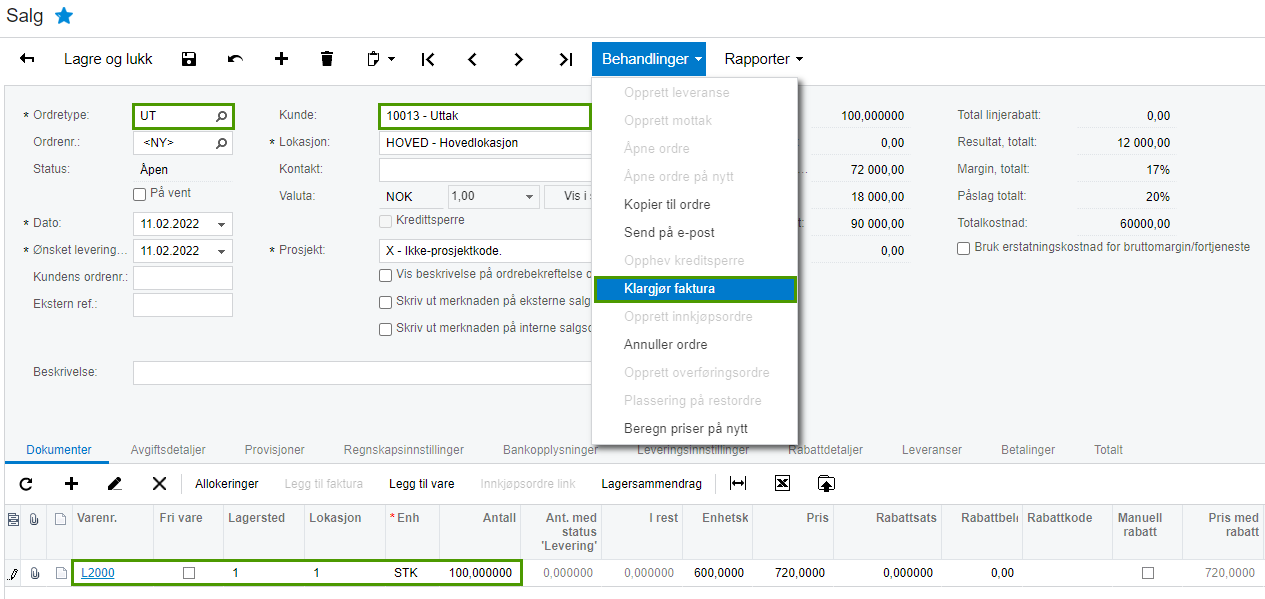
Task: Toggle Bruk erstatningskostnad for bruttomargin checkbox
Action: coord(963,248)
